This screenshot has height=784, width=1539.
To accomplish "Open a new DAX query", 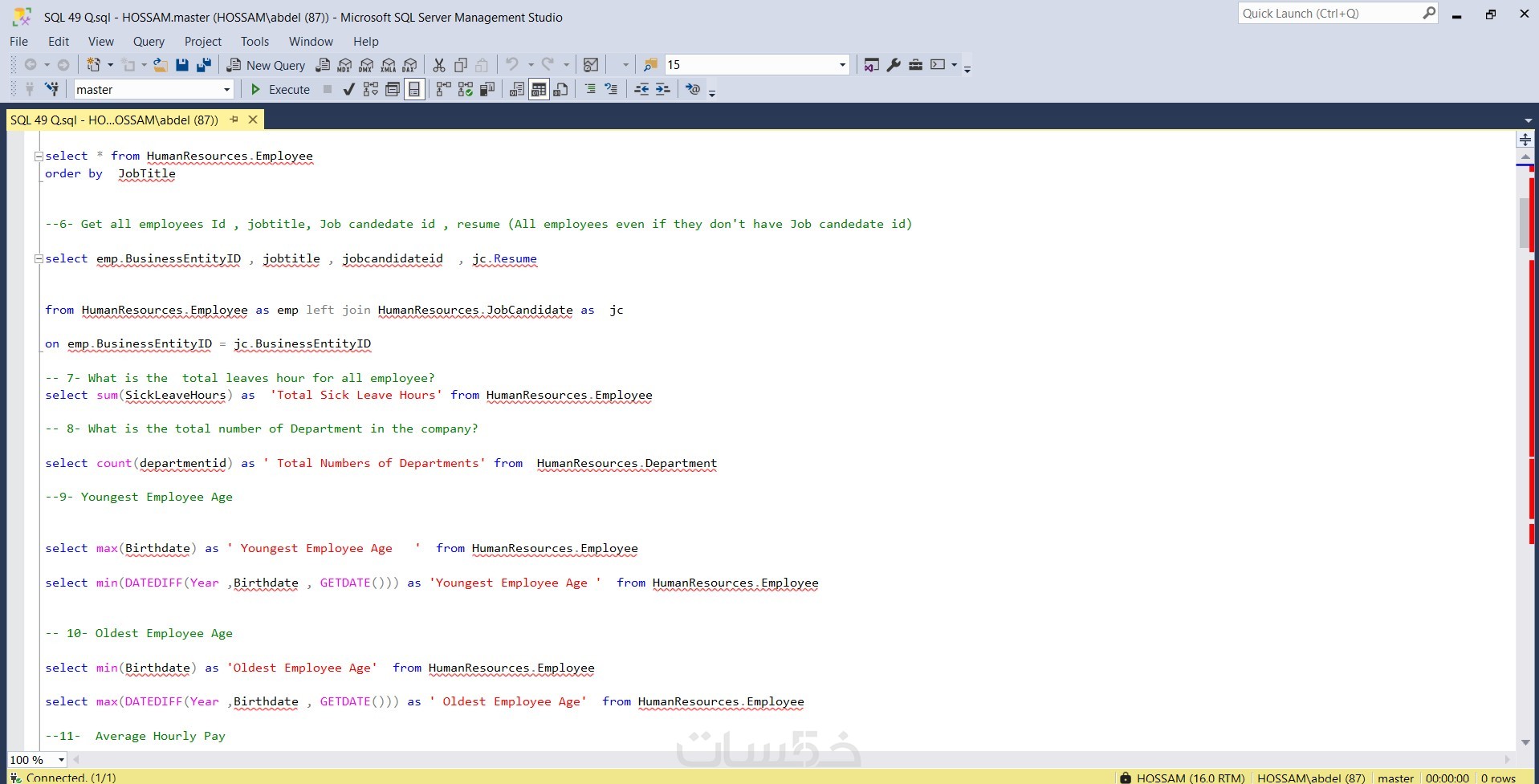I will click(409, 65).
